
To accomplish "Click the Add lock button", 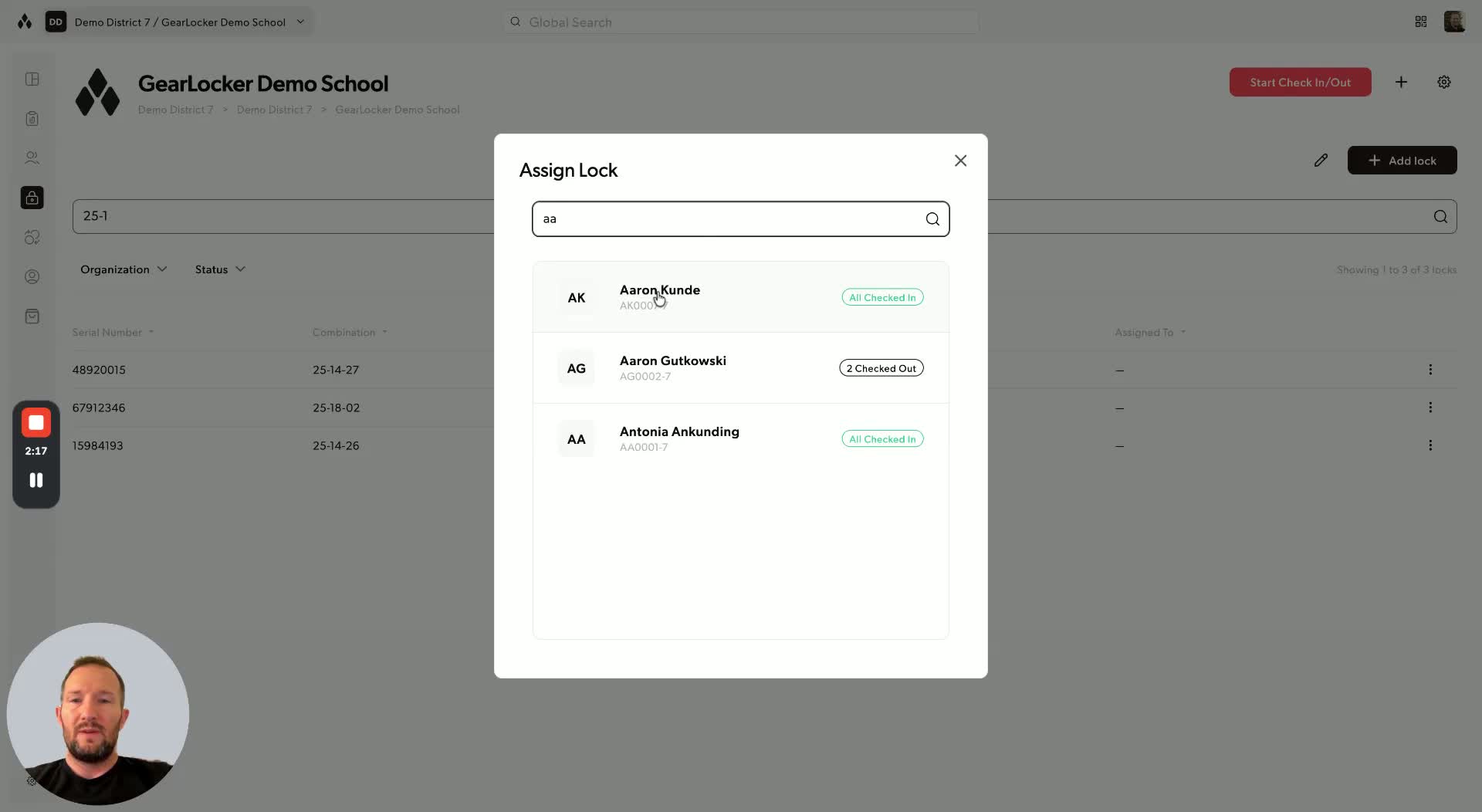I will tap(1402, 161).
